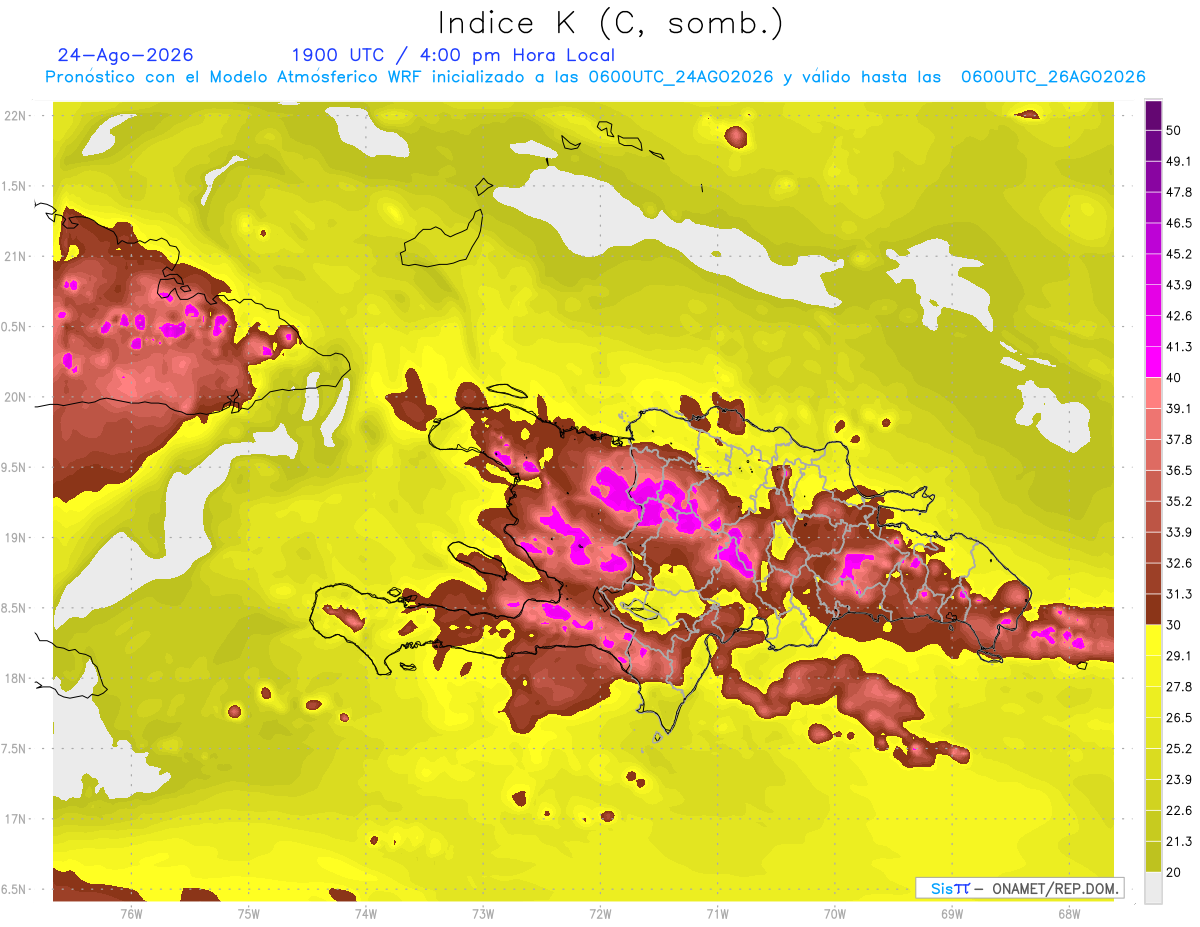This screenshot has width=1200, height=927.
Task: Pick the olive swatch between 20 and 21.3
Action: [x=1154, y=857]
